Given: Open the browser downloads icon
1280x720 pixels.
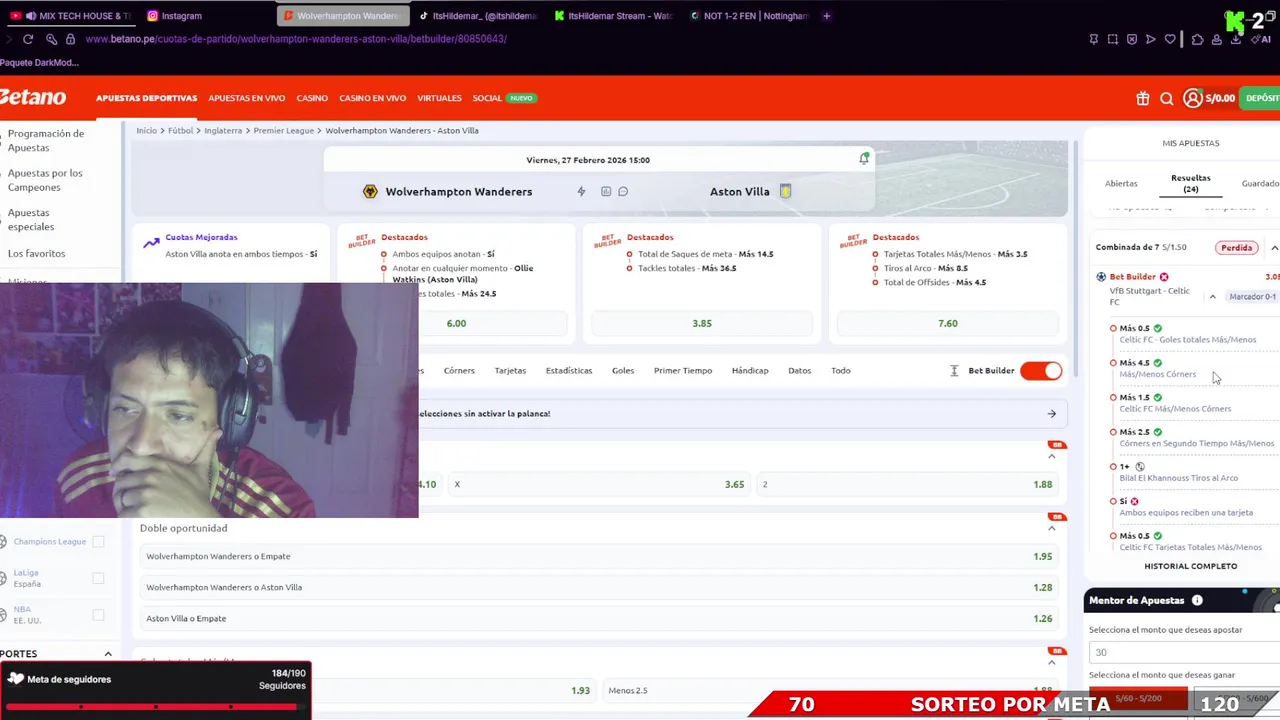Looking at the screenshot, I should (1236, 39).
